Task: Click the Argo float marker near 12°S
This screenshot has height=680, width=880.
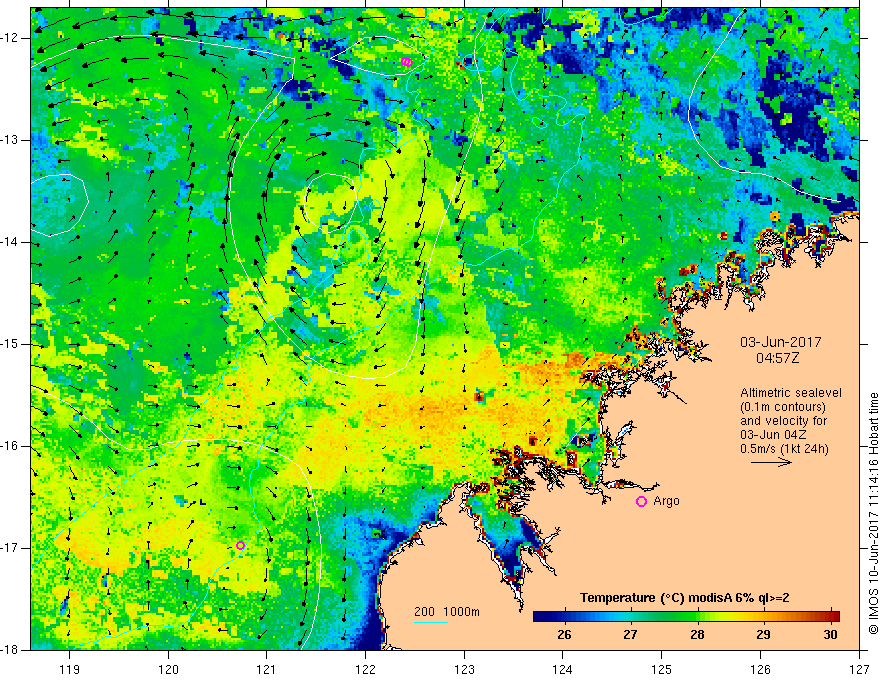Action: click(x=407, y=62)
